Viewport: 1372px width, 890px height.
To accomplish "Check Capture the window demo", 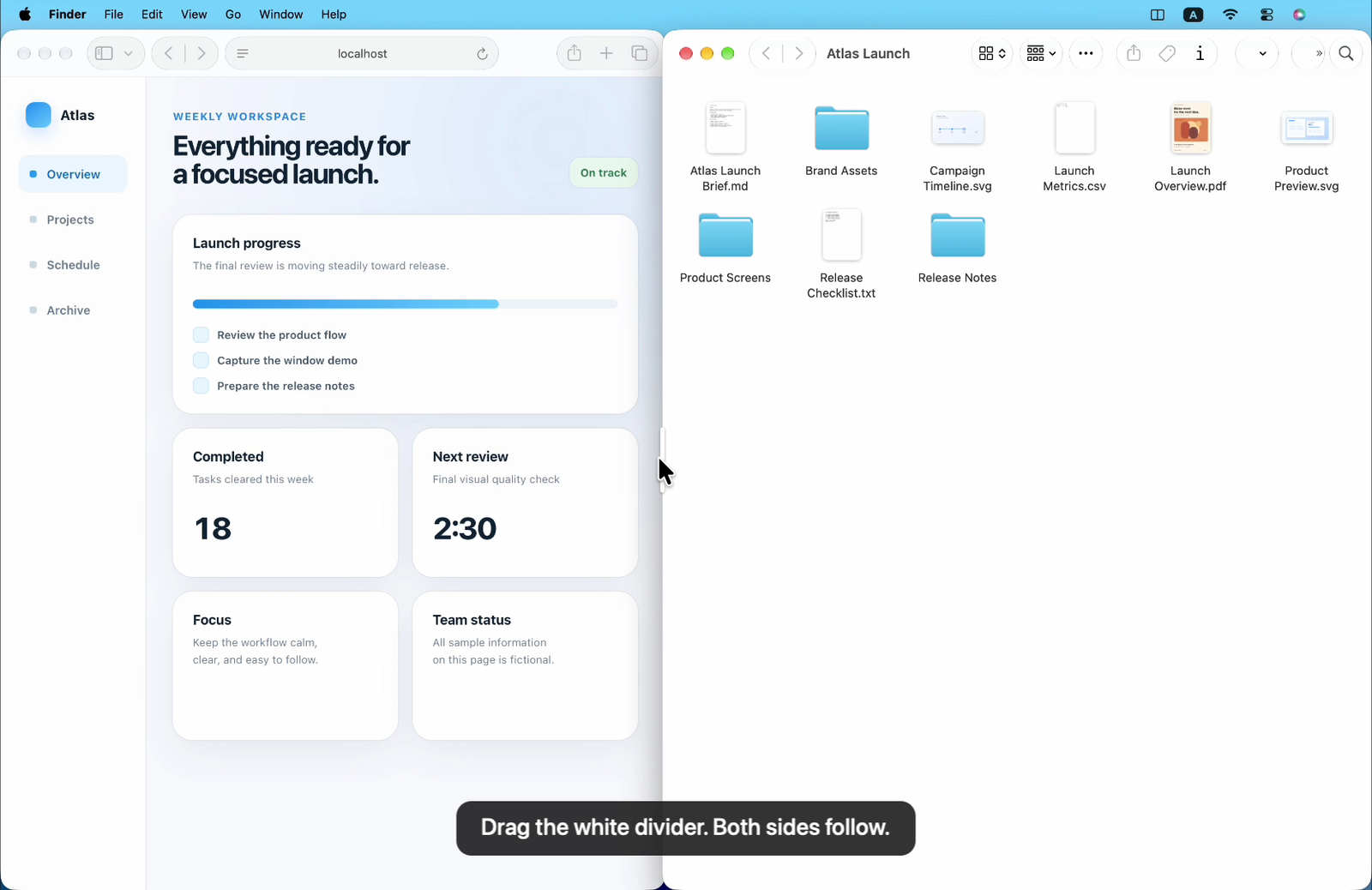I will tap(201, 360).
